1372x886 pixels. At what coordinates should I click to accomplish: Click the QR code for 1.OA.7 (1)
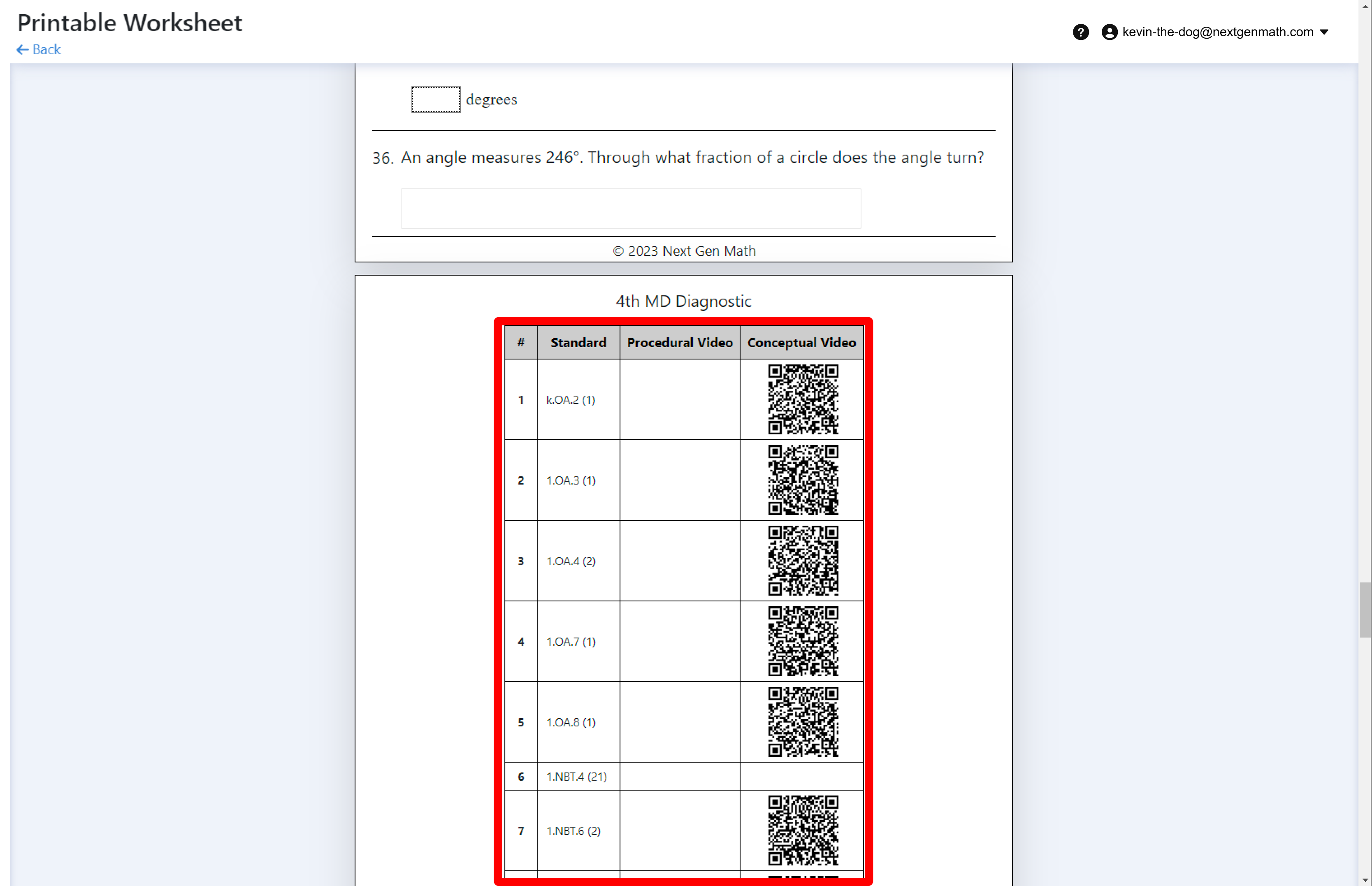pyautogui.click(x=803, y=641)
